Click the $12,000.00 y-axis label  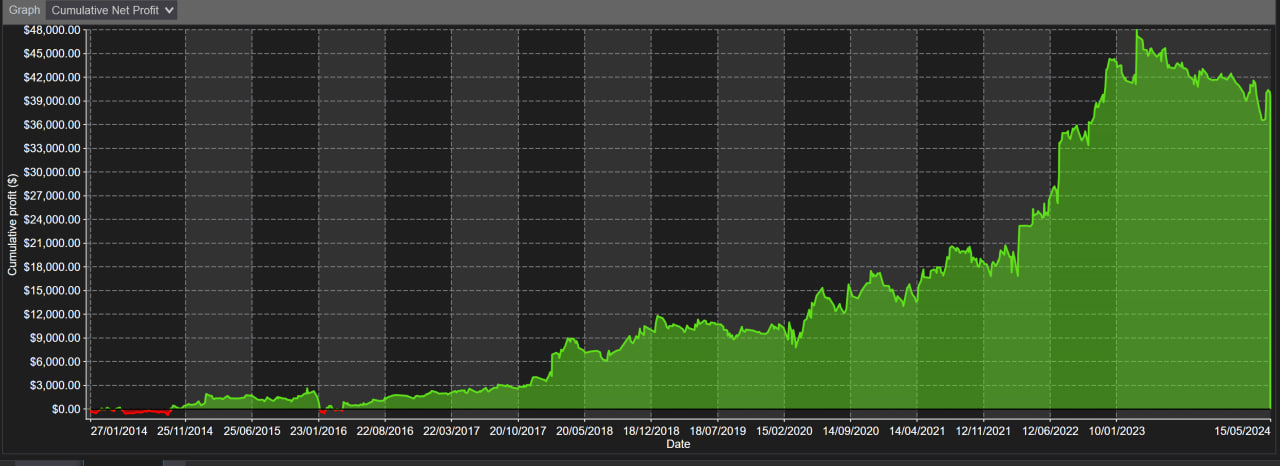[52, 314]
